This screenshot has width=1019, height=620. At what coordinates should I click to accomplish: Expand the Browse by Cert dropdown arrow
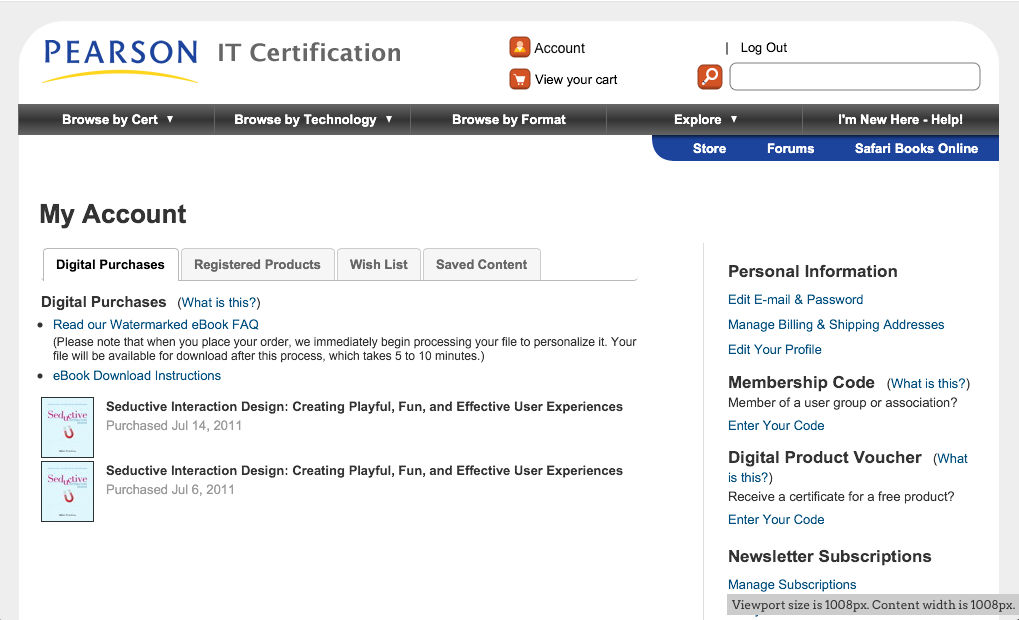[x=170, y=120]
